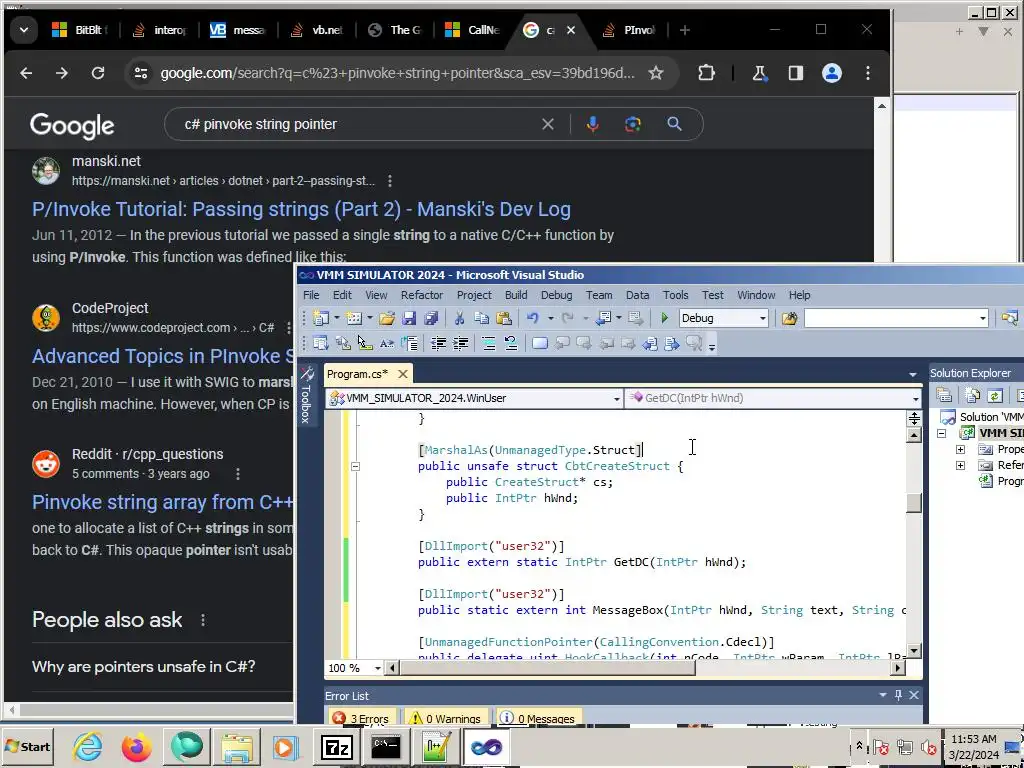Open the Chrome extensions puzzle icon
1024x768 pixels.
[706, 73]
